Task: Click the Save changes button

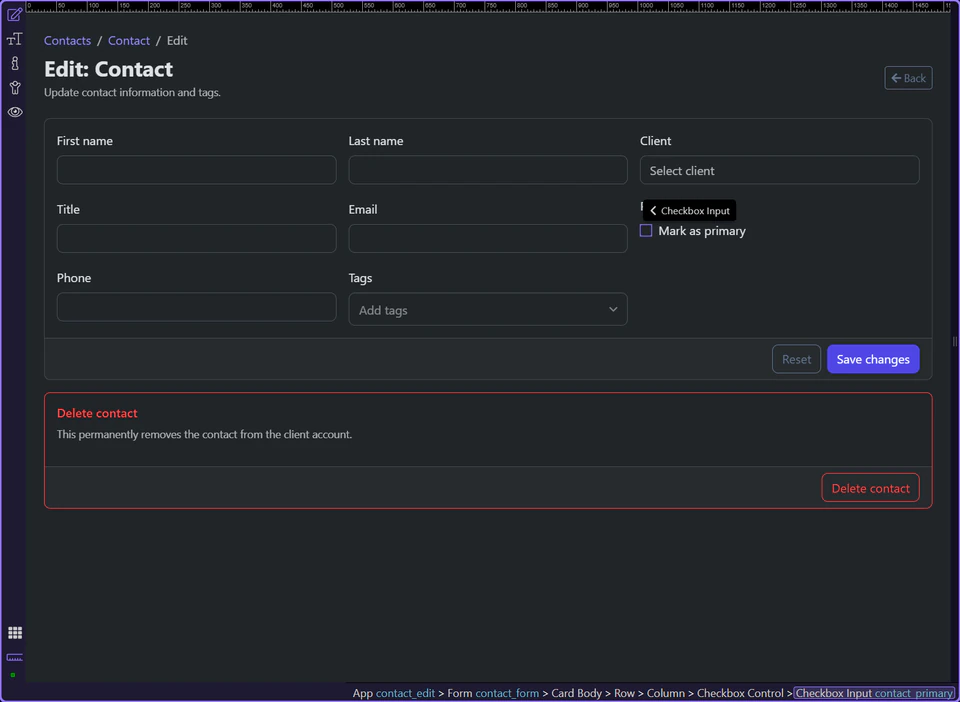Action: tap(872, 358)
